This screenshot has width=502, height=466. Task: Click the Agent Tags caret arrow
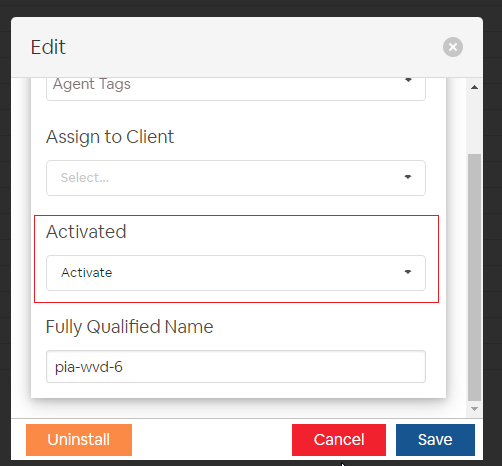click(x=408, y=80)
